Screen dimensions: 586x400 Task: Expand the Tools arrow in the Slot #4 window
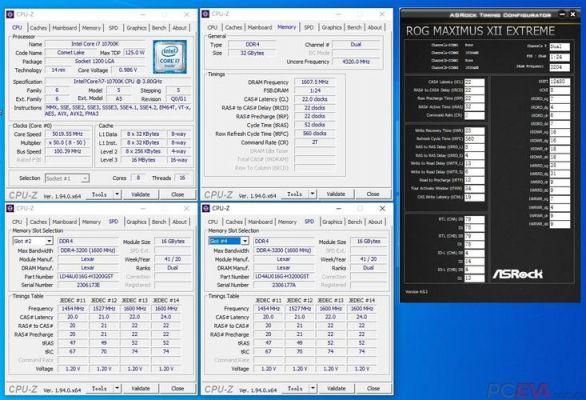pos(312,388)
